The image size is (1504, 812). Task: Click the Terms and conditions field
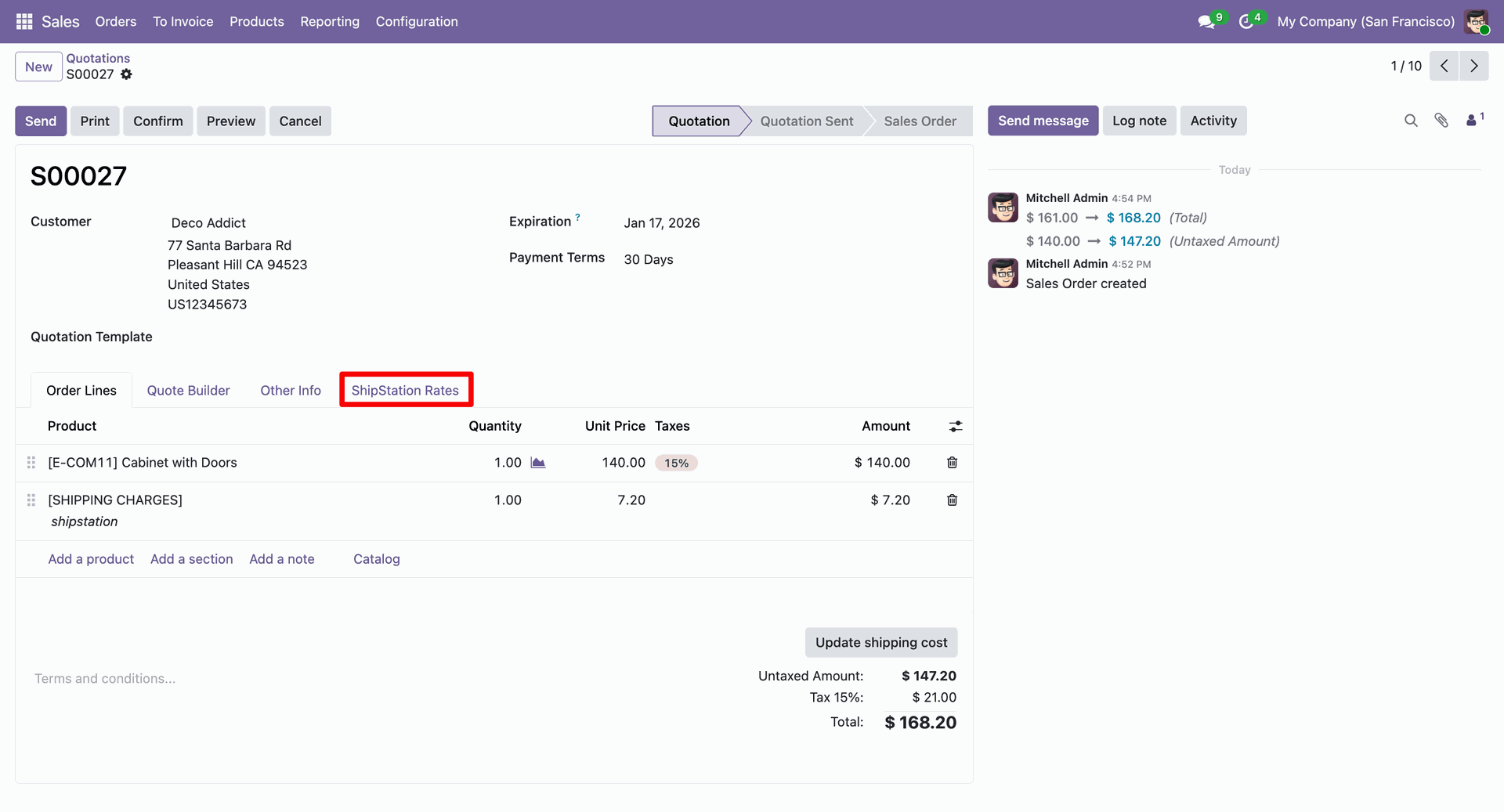pyautogui.click(x=105, y=678)
